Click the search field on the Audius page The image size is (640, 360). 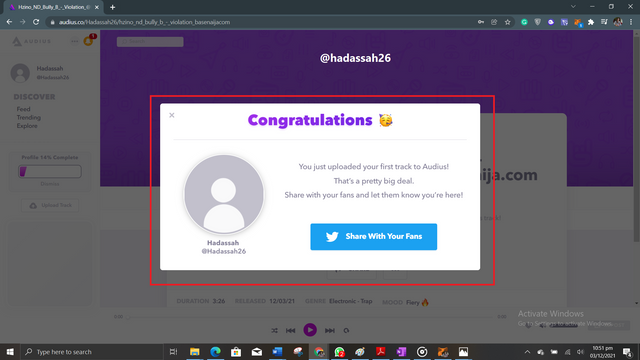point(150,42)
